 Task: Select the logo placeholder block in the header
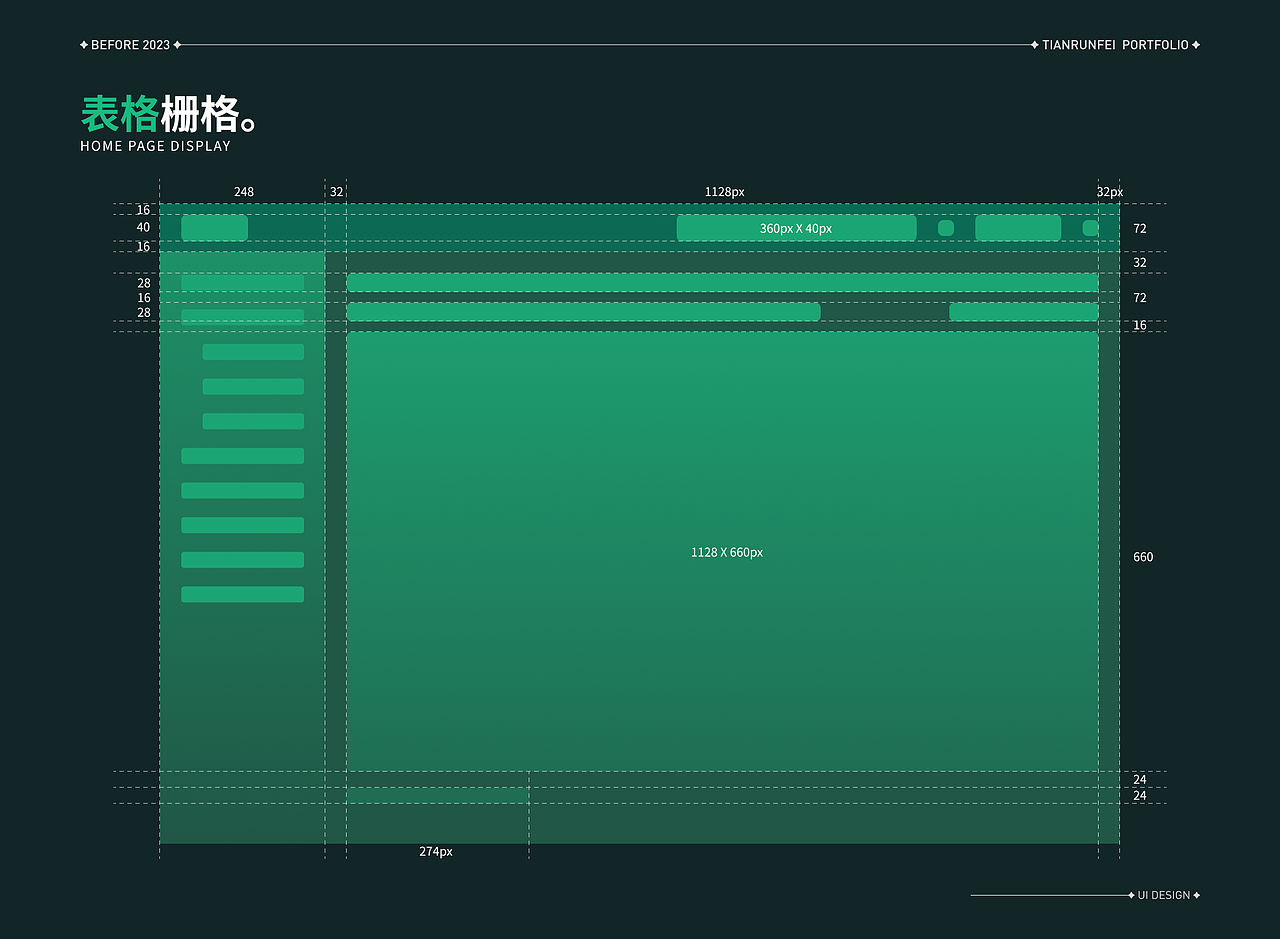point(214,228)
